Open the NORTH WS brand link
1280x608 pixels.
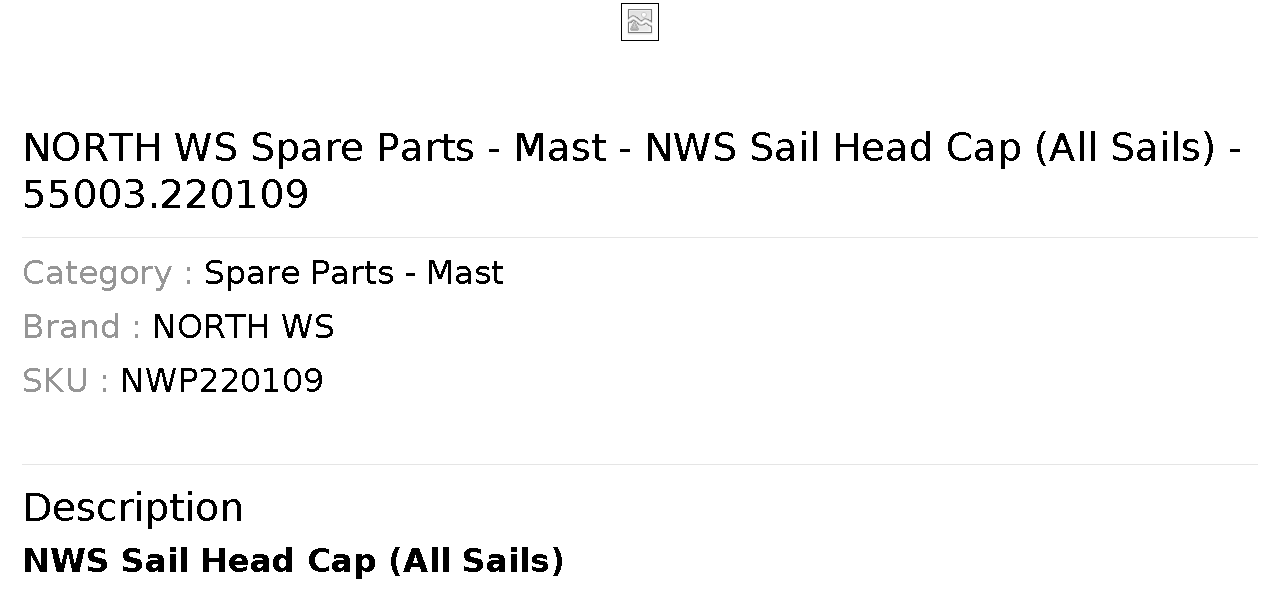tap(243, 327)
